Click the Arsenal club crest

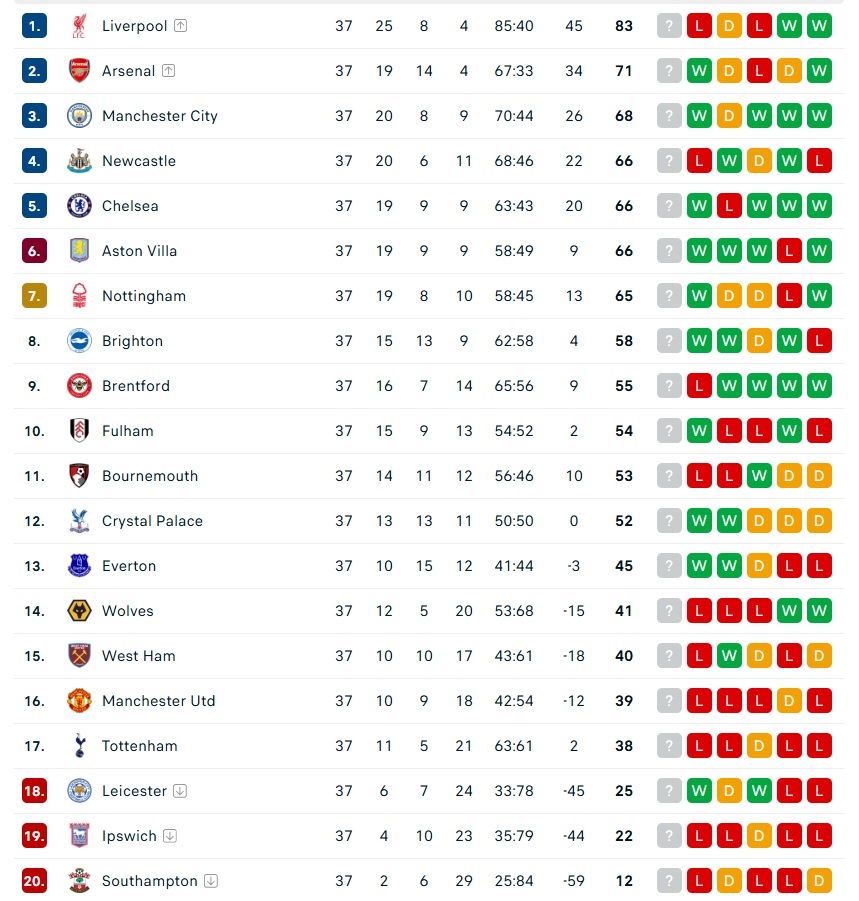tap(79, 71)
